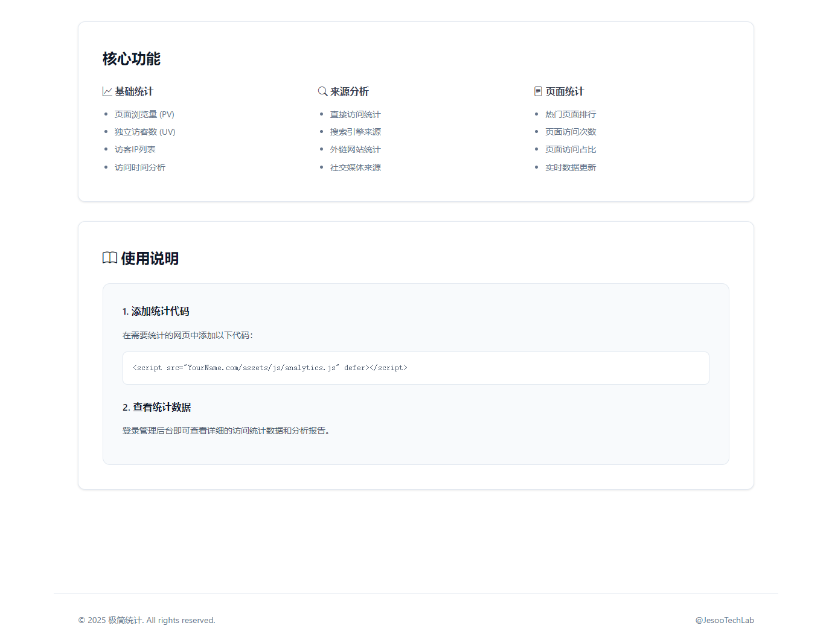Click the 访问时间分析 list item

pyautogui.click(x=140, y=167)
